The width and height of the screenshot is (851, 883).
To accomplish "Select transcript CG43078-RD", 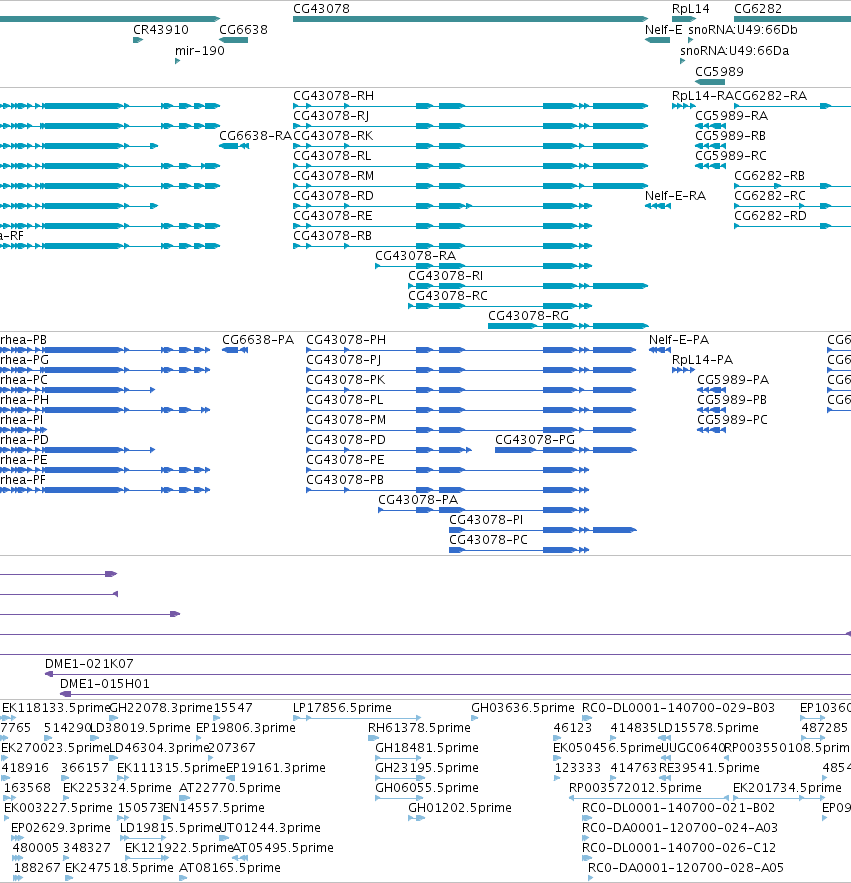I will tap(333, 195).
